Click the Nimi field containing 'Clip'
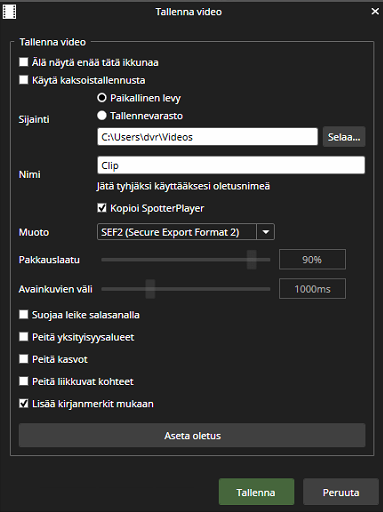Image resolution: width=383 pixels, height=512 pixels. pyautogui.click(x=231, y=165)
